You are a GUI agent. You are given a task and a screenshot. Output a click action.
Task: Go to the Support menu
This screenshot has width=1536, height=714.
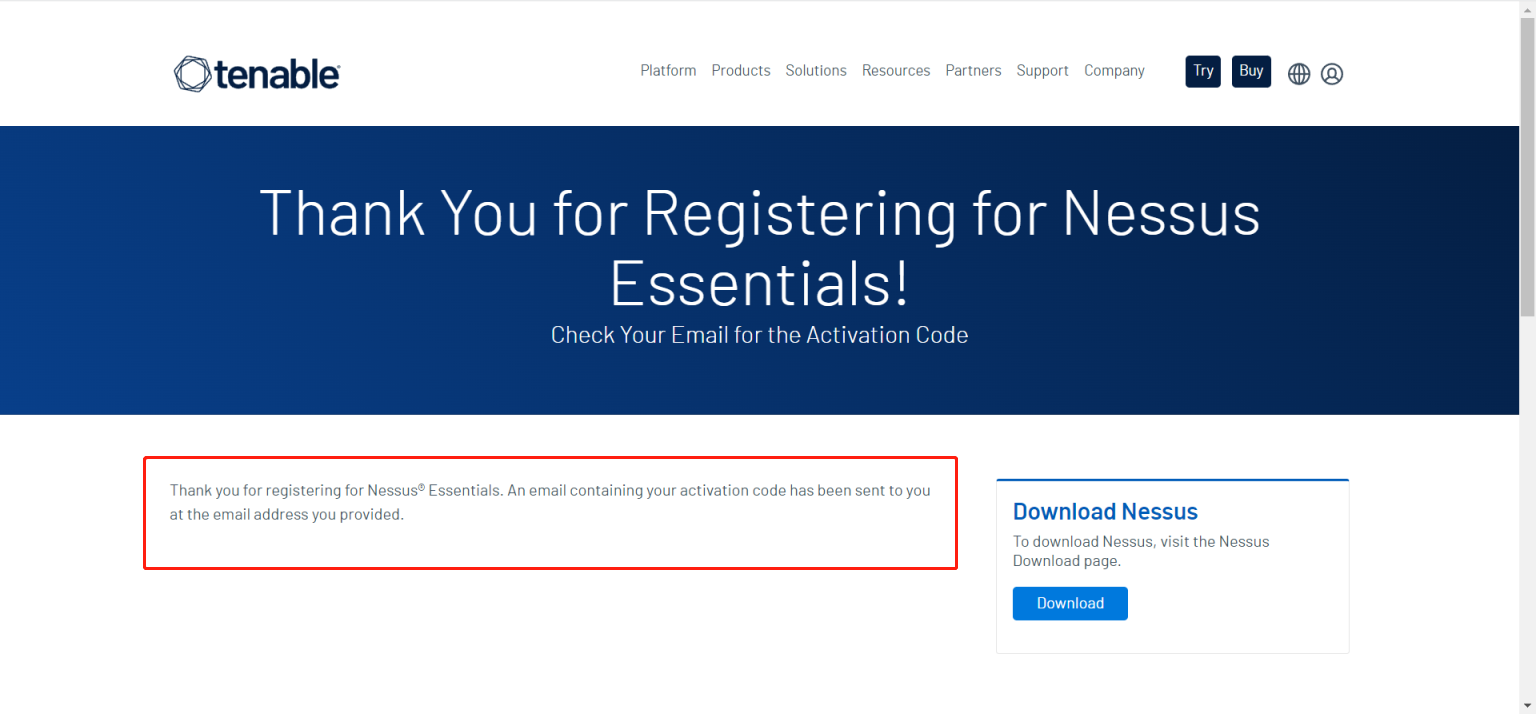tap(1042, 71)
